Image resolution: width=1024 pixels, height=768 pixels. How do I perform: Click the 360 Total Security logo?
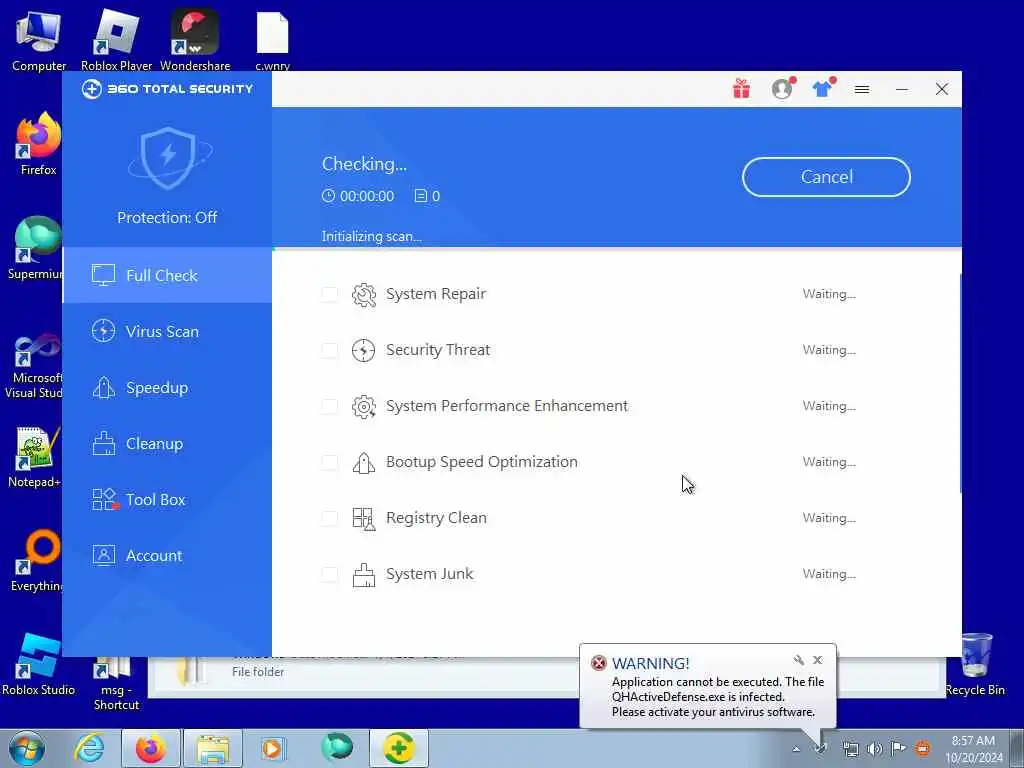pyautogui.click(x=167, y=89)
